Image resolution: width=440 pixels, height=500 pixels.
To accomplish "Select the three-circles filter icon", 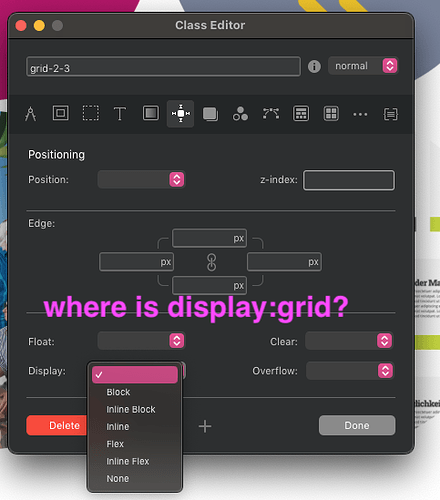I will 240,114.
